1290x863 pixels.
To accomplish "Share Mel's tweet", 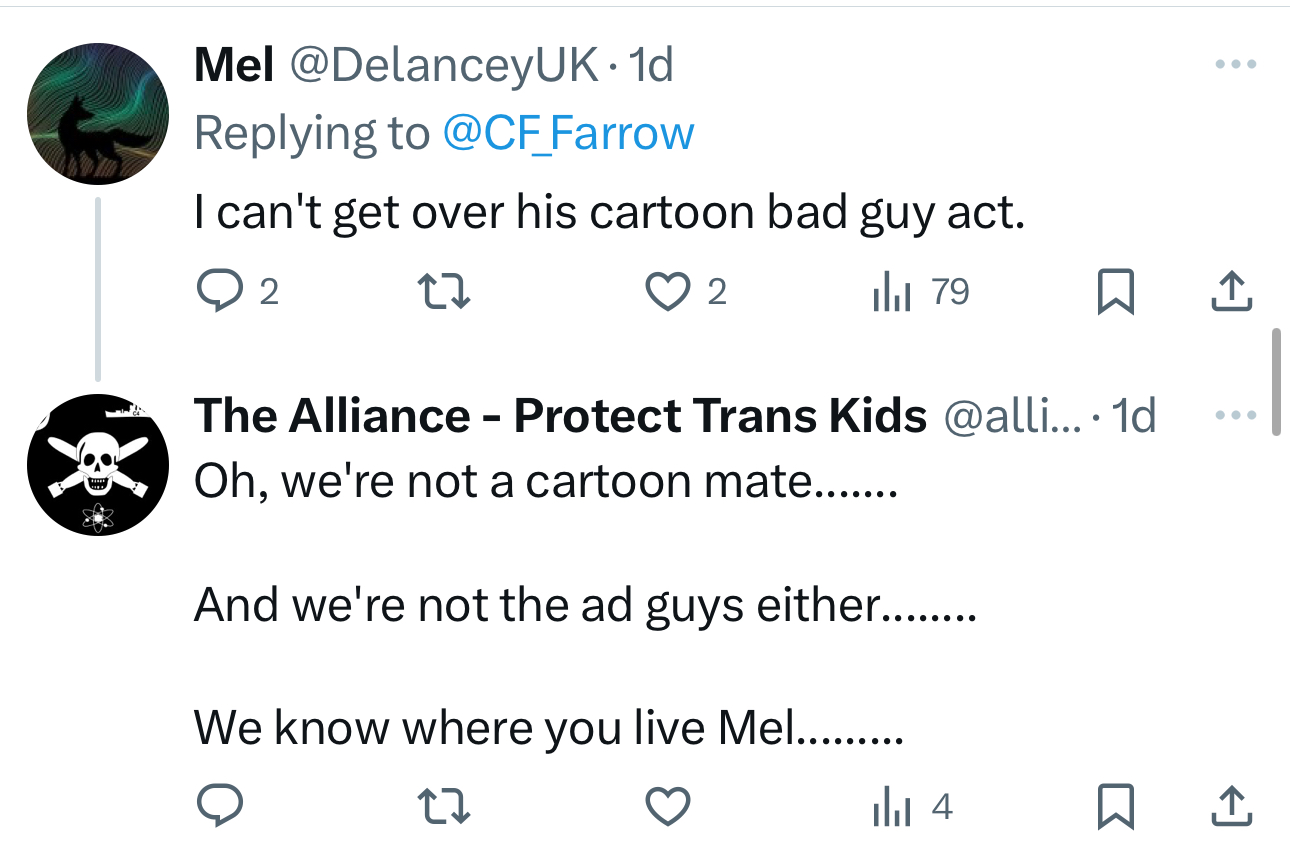I will coord(1232,291).
